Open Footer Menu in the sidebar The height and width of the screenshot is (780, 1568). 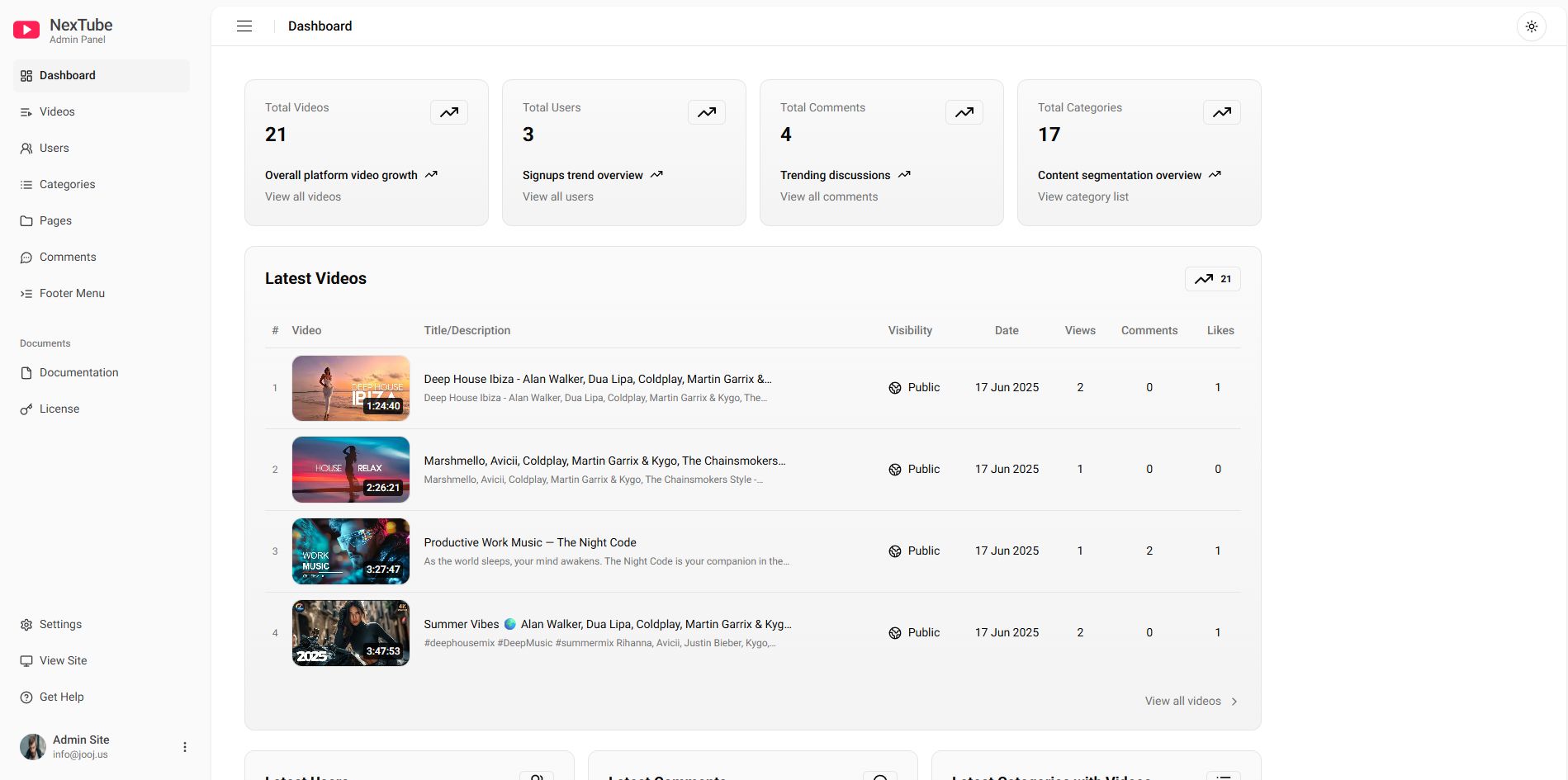72,293
